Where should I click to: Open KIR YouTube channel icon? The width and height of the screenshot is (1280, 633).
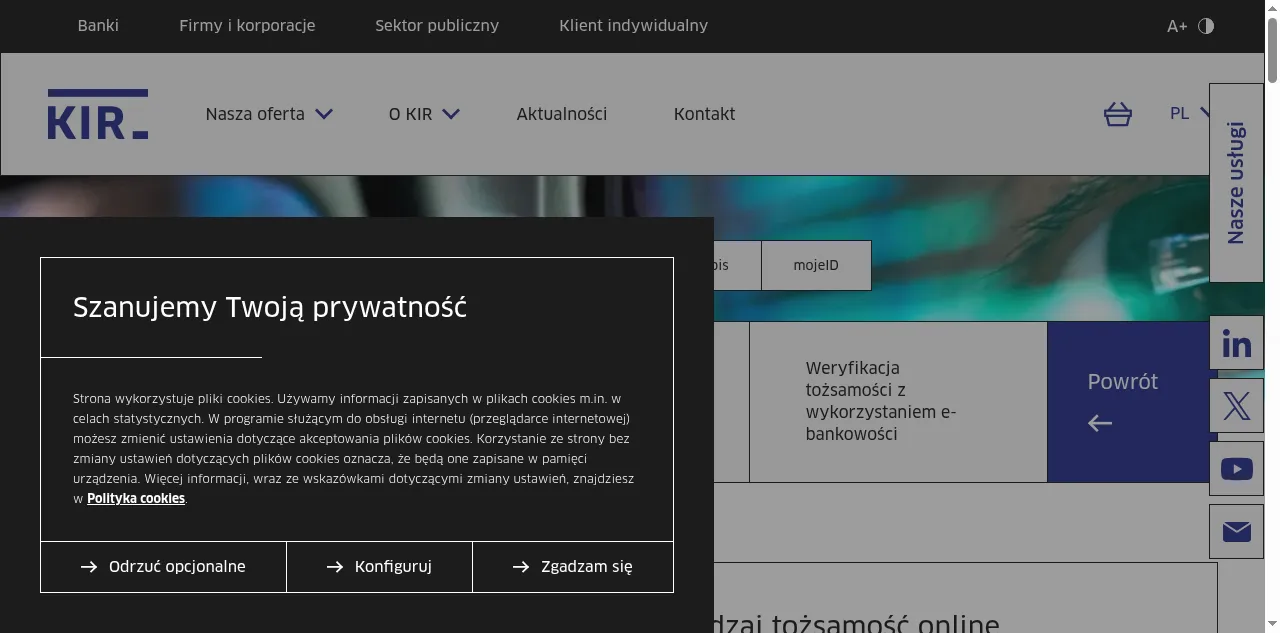[x=1237, y=468]
